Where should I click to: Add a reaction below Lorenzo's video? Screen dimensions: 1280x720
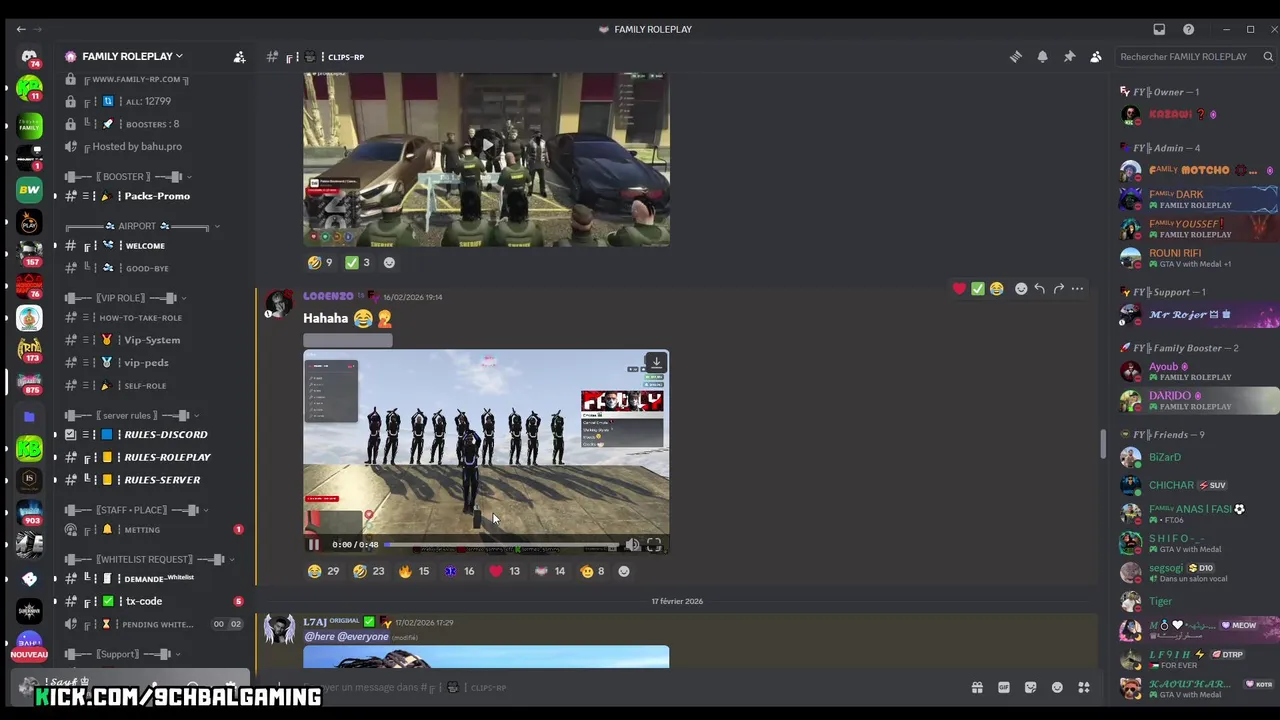coord(624,571)
